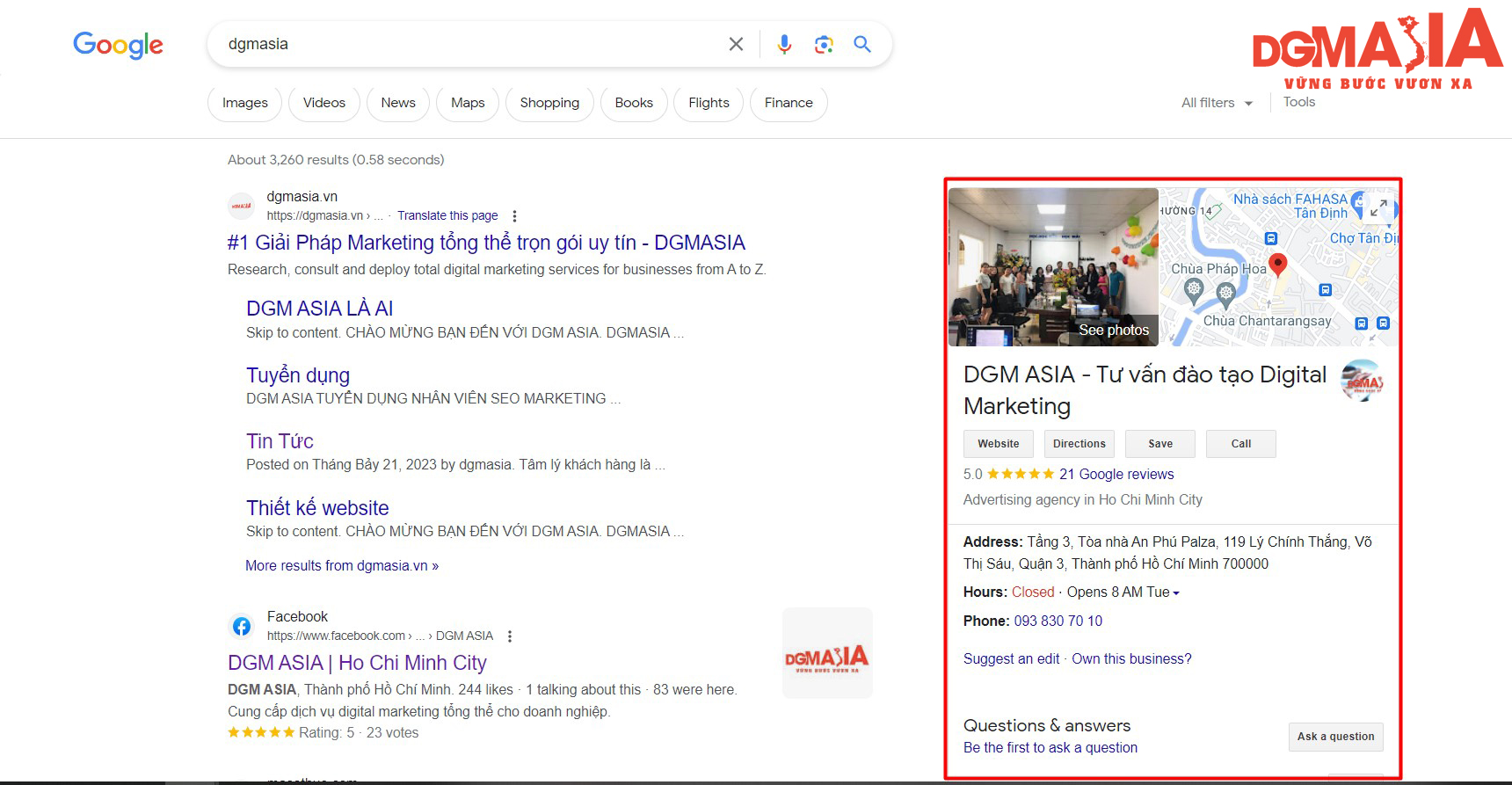Open the Tools option

tap(1299, 102)
